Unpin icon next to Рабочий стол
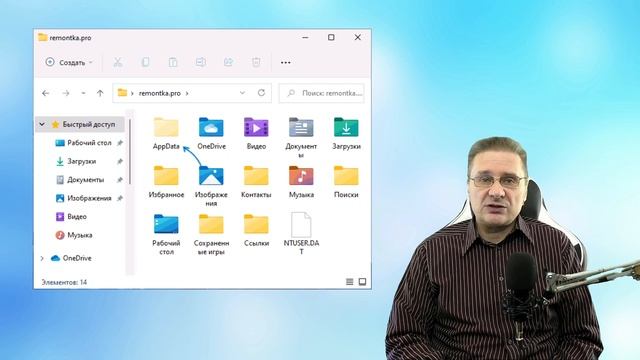The image size is (640, 360). click(120, 143)
